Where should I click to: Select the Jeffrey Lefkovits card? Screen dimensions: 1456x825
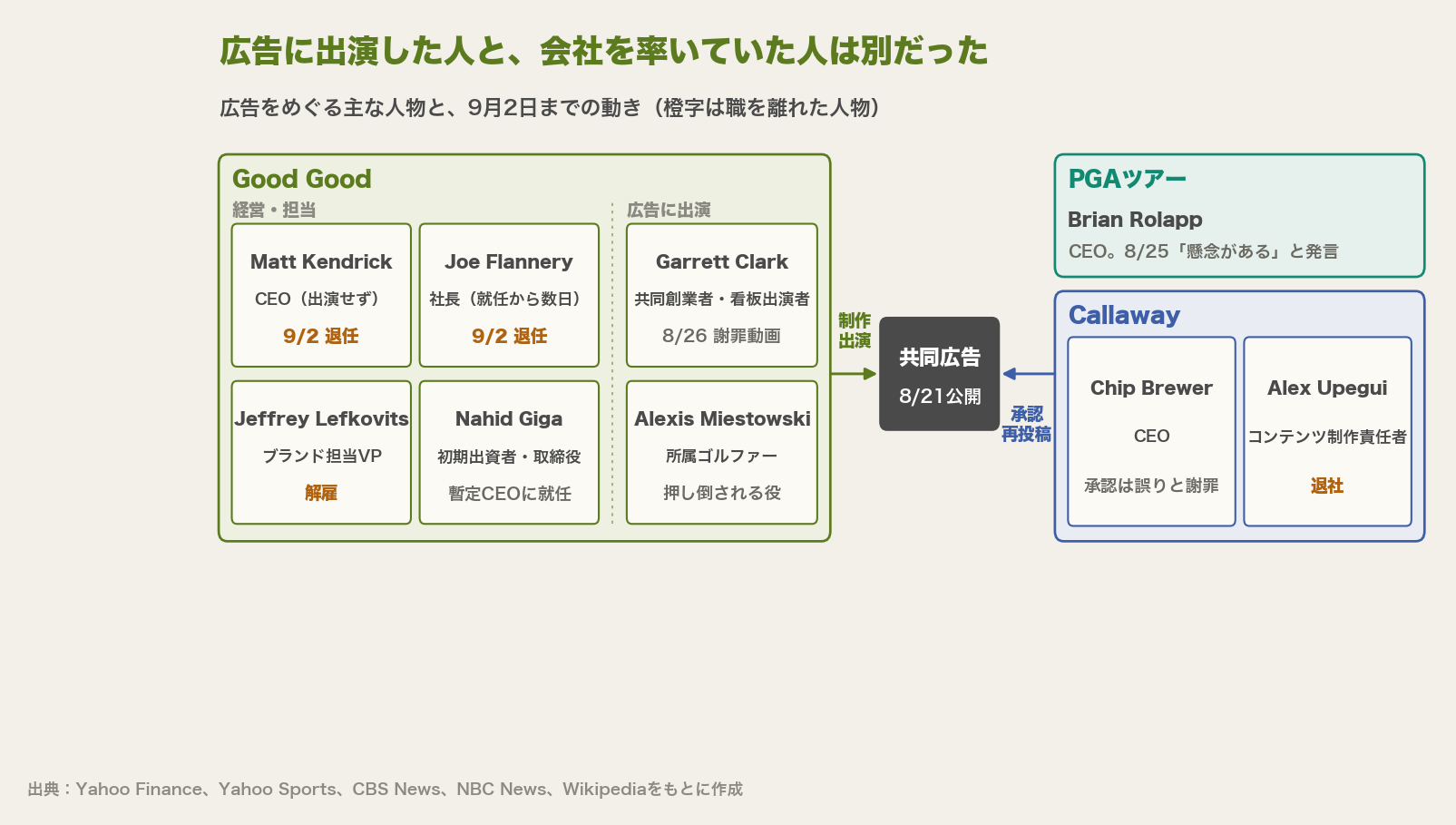[321, 452]
